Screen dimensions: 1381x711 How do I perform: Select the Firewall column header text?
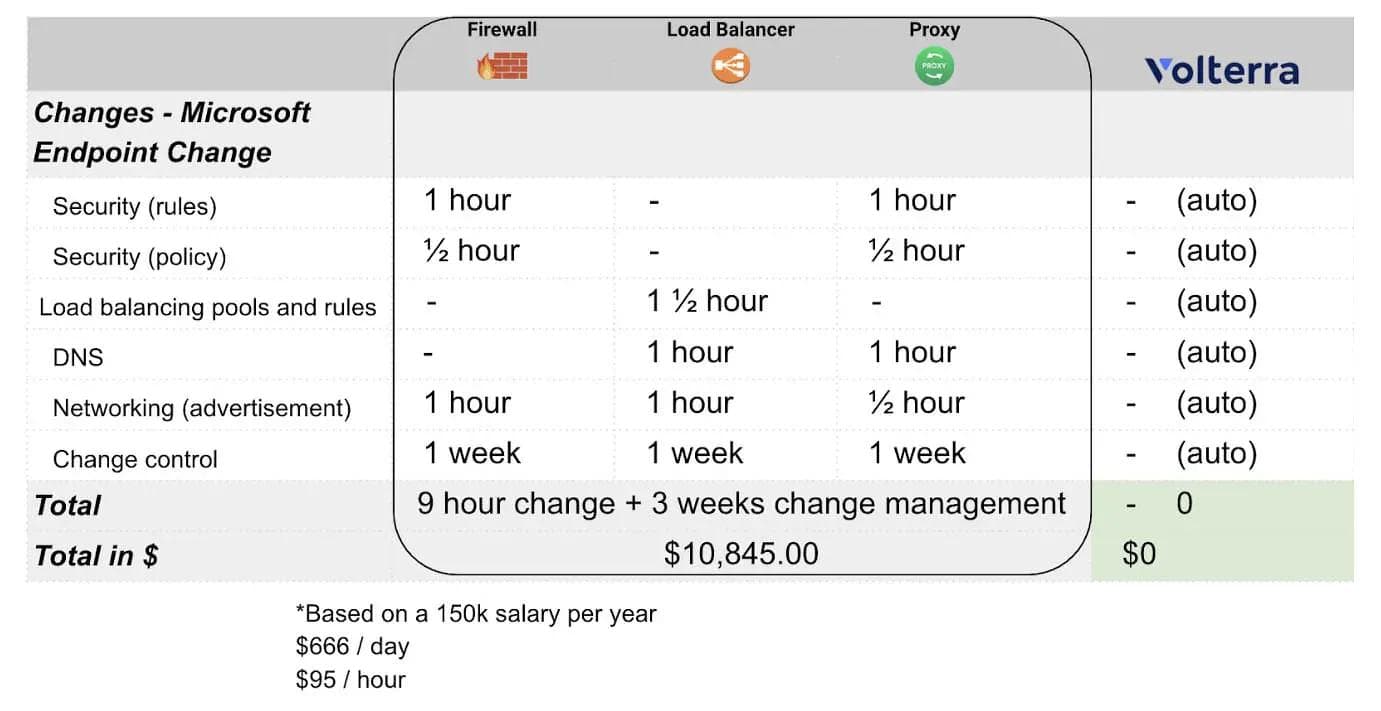point(502,30)
